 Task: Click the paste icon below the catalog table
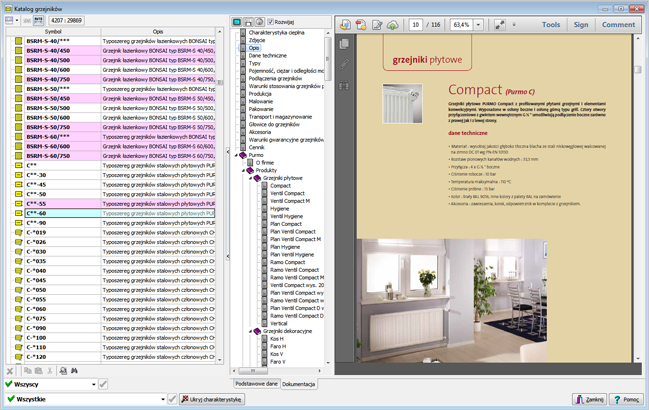click(x=38, y=371)
